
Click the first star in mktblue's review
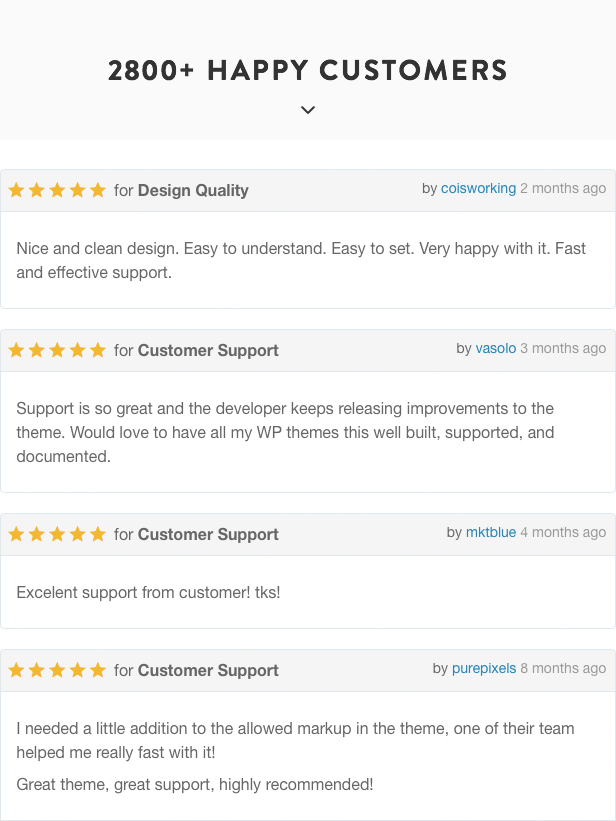pyautogui.click(x=17, y=534)
